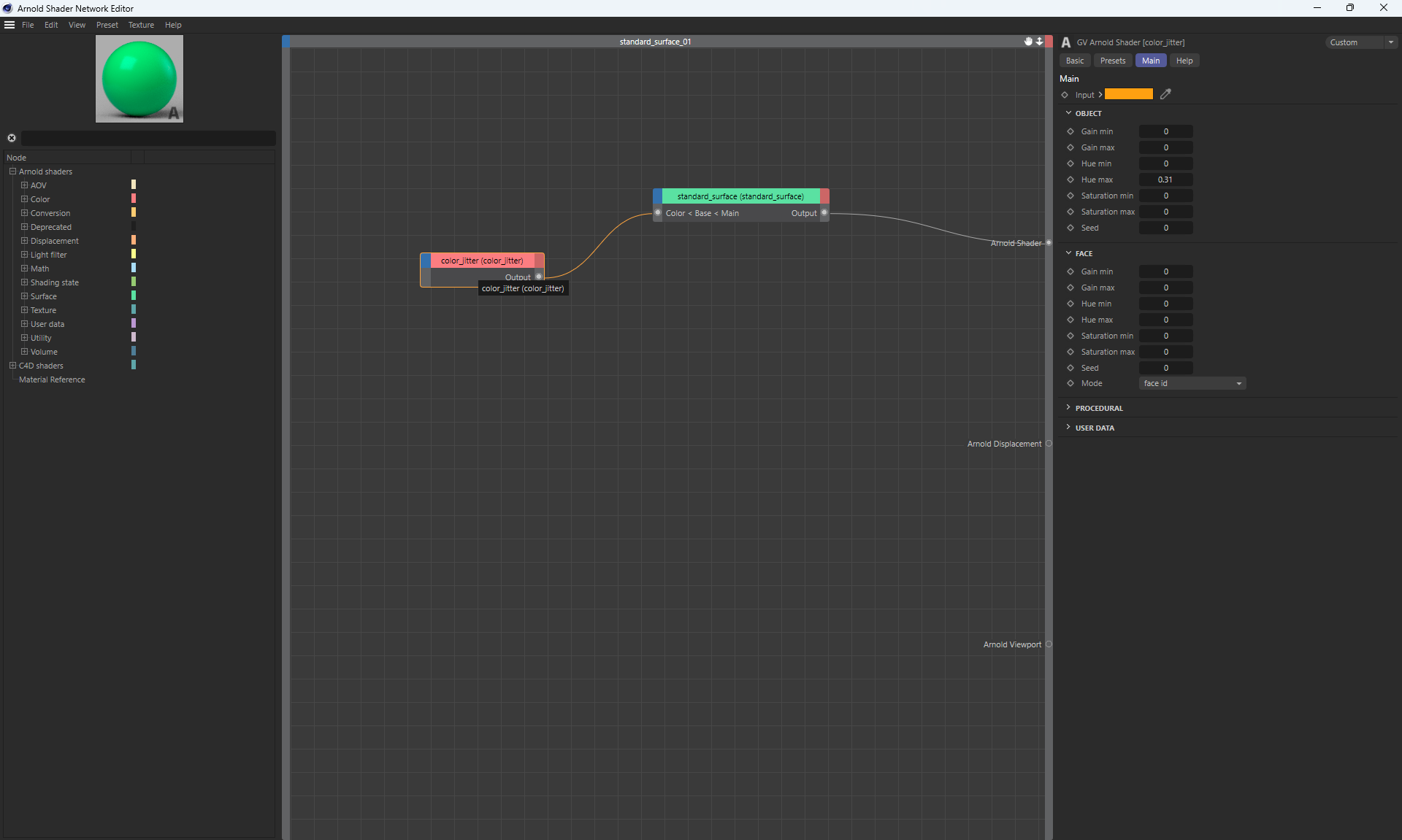The image size is (1402, 840).
Task: Click the green sphere material preview thumbnail
Action: click(139, 79)
